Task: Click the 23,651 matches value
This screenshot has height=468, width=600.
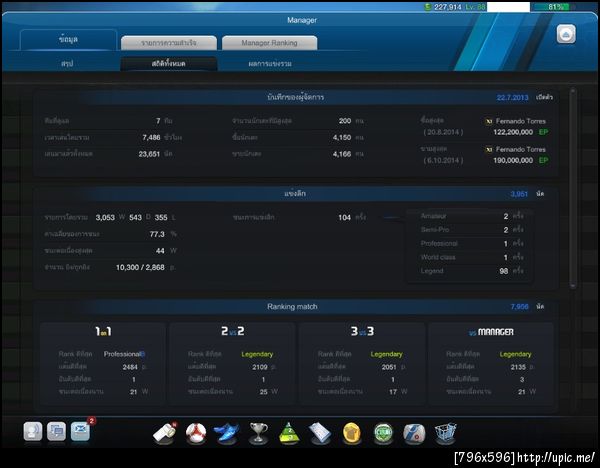Action: [x=149, y=154]
